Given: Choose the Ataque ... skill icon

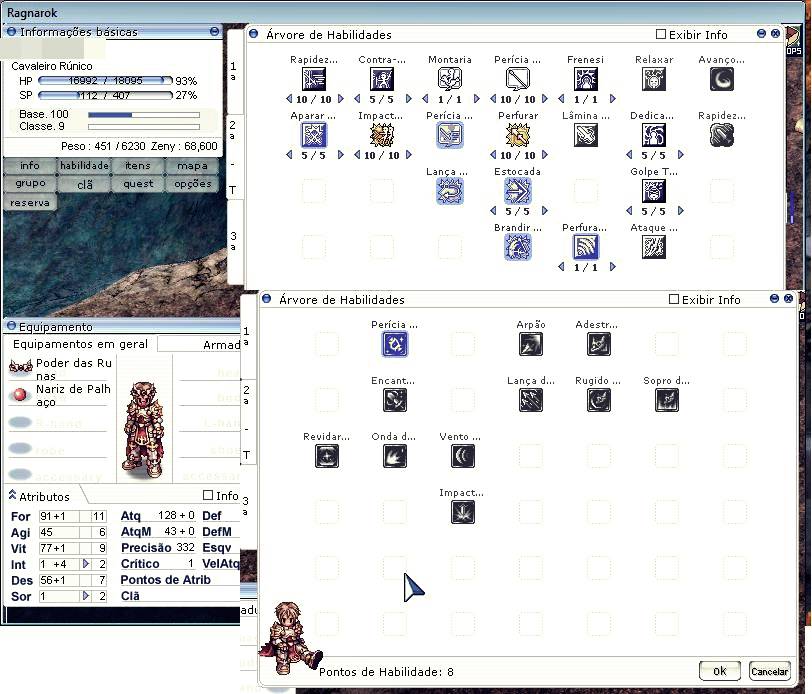Looking at the screenshot, I should click(x=654, y=247).
